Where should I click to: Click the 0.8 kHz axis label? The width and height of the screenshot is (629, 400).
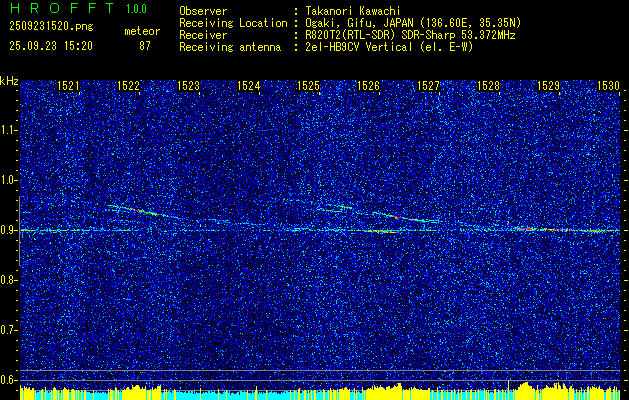[8, 280]
